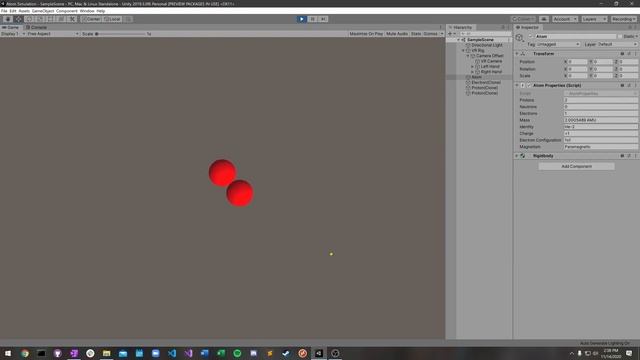This screenshot has height=360, width=640.
Task: Collapse the SampleScene tree arrow
Action: pyautogui.click(x=458, y=40)
